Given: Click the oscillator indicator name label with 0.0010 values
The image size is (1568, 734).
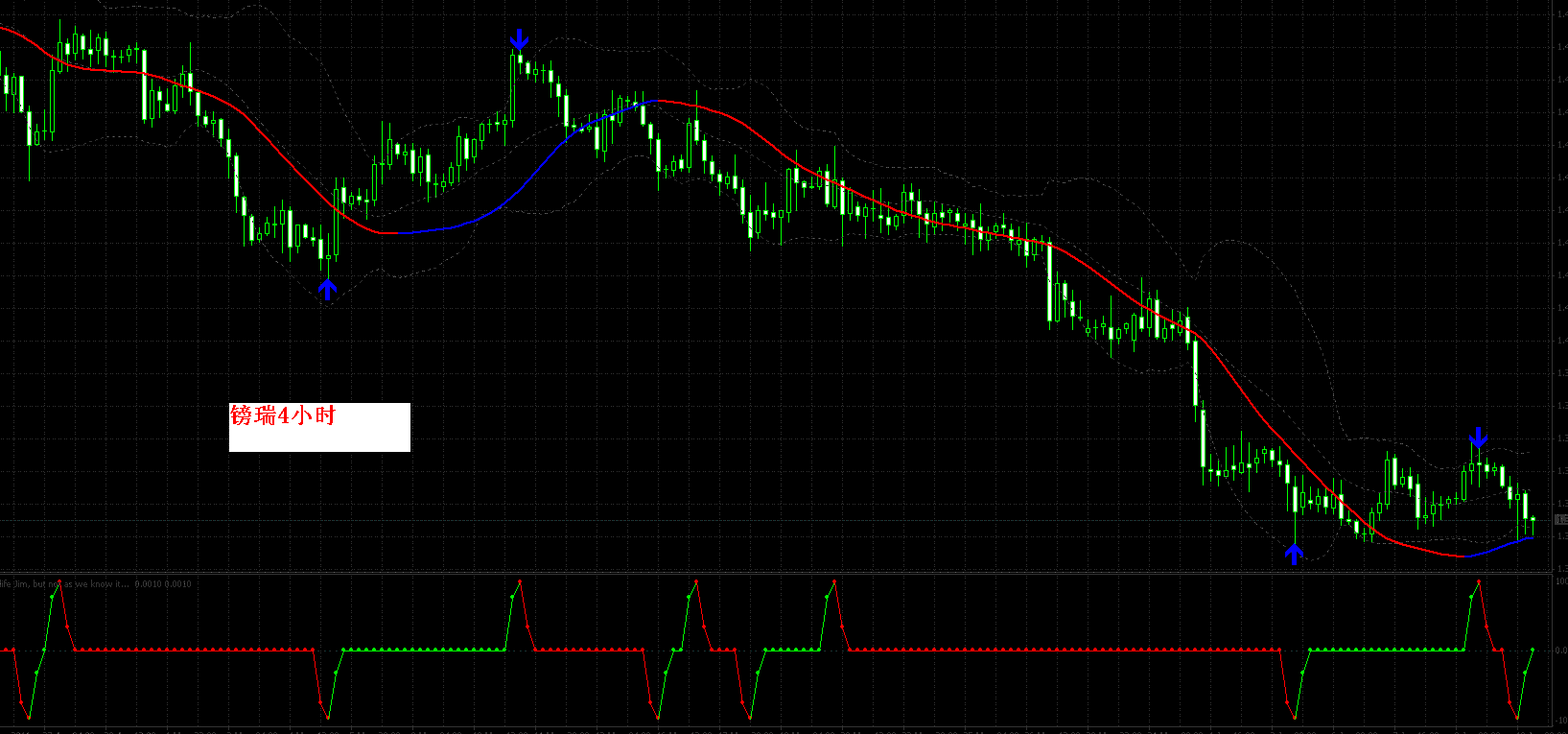Looking at the screenshot, I should [x=96, y=583].
